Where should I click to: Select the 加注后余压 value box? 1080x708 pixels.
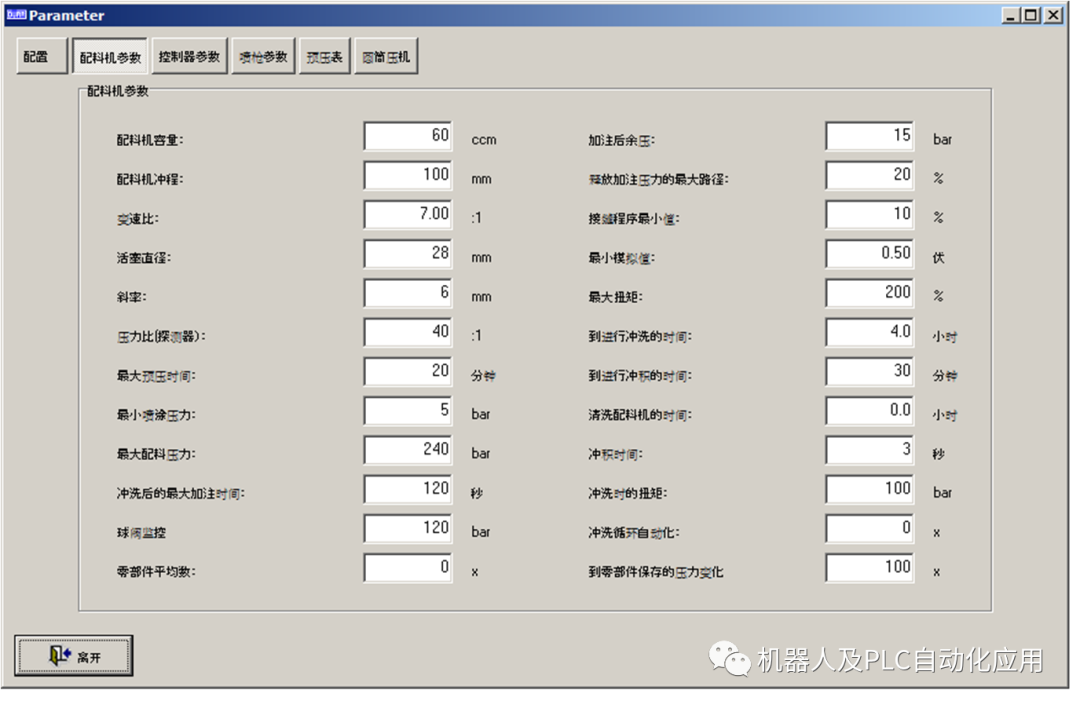click(870, 136)
